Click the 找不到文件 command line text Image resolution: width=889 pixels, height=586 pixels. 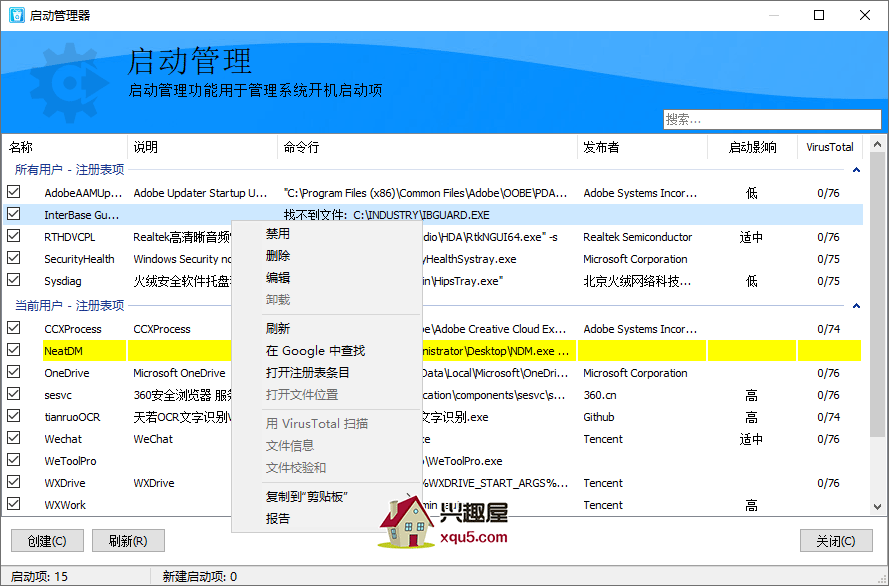[387, 215]
